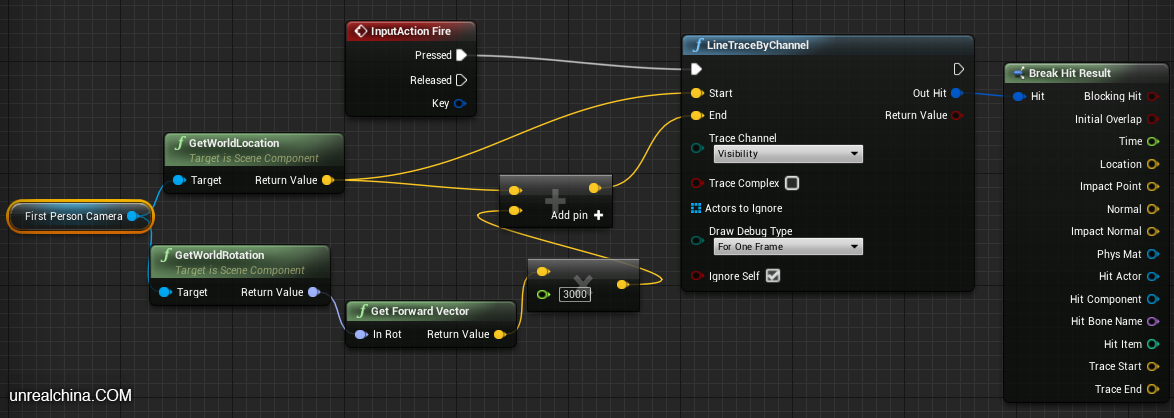The image size is (1174, 418).
Task: Click the Key output pin
Action: [460, 103]
